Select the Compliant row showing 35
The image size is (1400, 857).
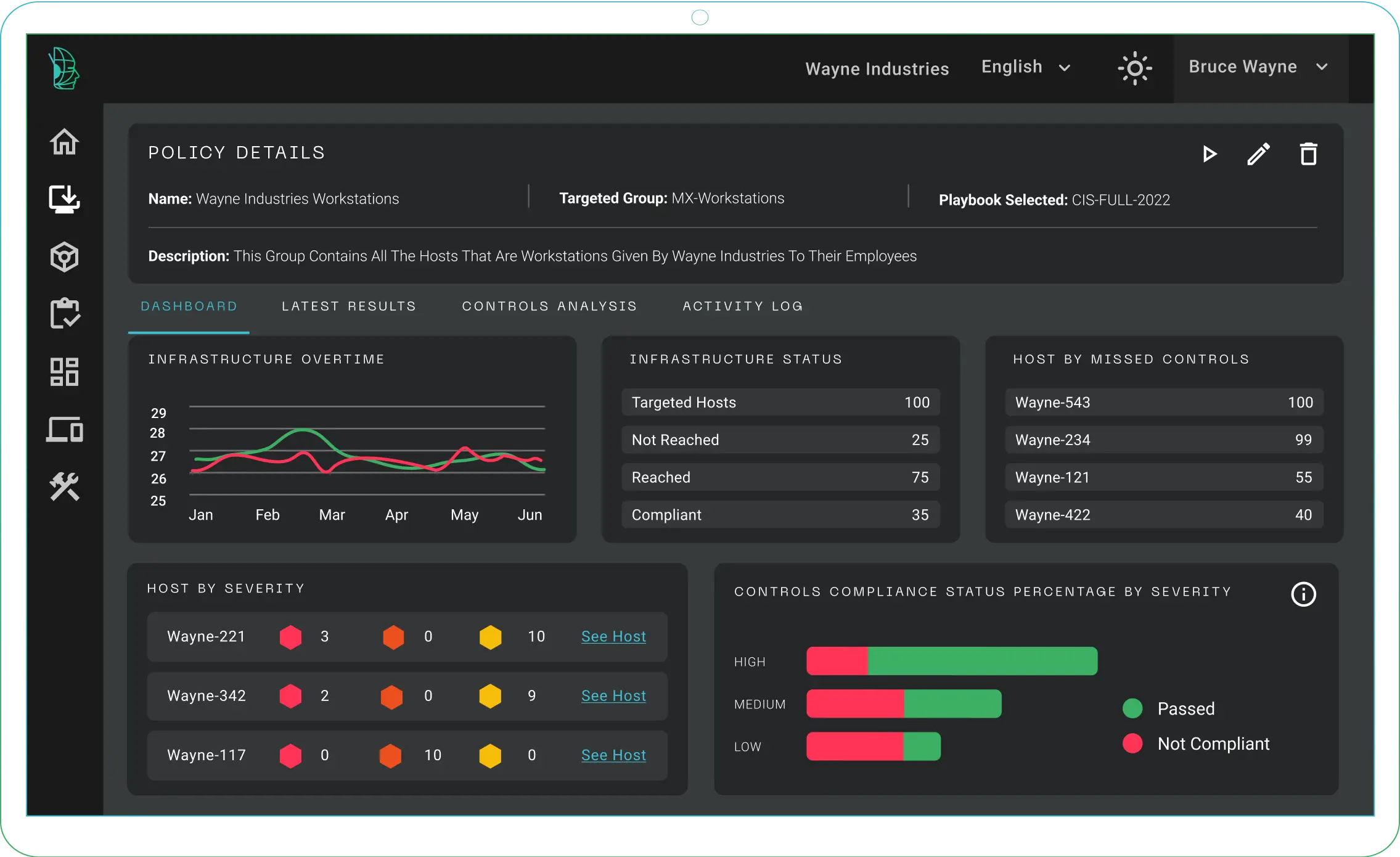[780, 515]
